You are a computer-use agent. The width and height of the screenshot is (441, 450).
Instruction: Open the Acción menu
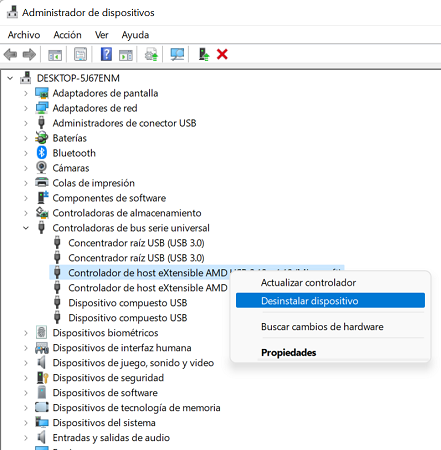pyautogui.click(x=67, y=35)
